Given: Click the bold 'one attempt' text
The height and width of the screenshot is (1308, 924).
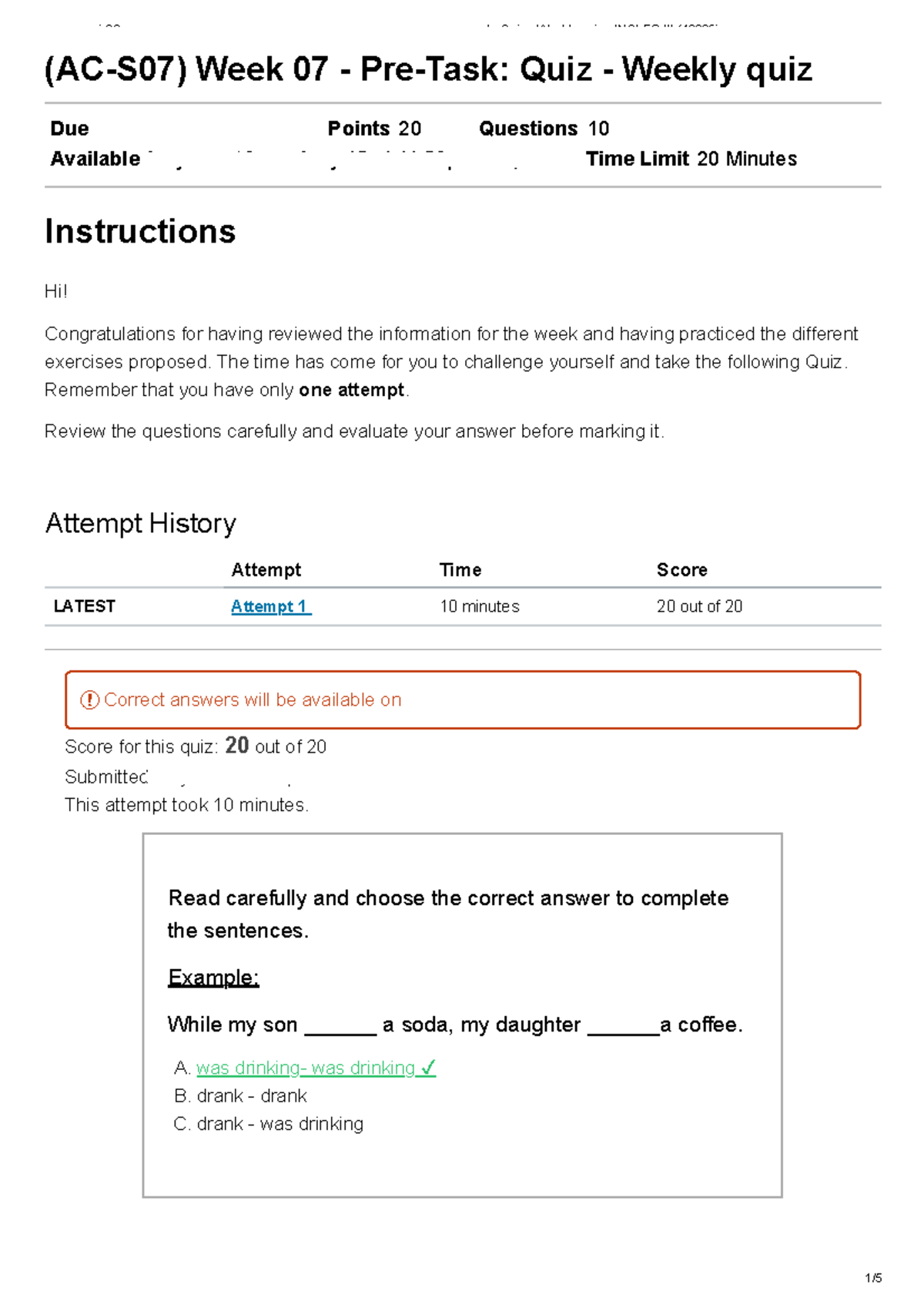Looking at the screenshot, I should click(351, 391).
